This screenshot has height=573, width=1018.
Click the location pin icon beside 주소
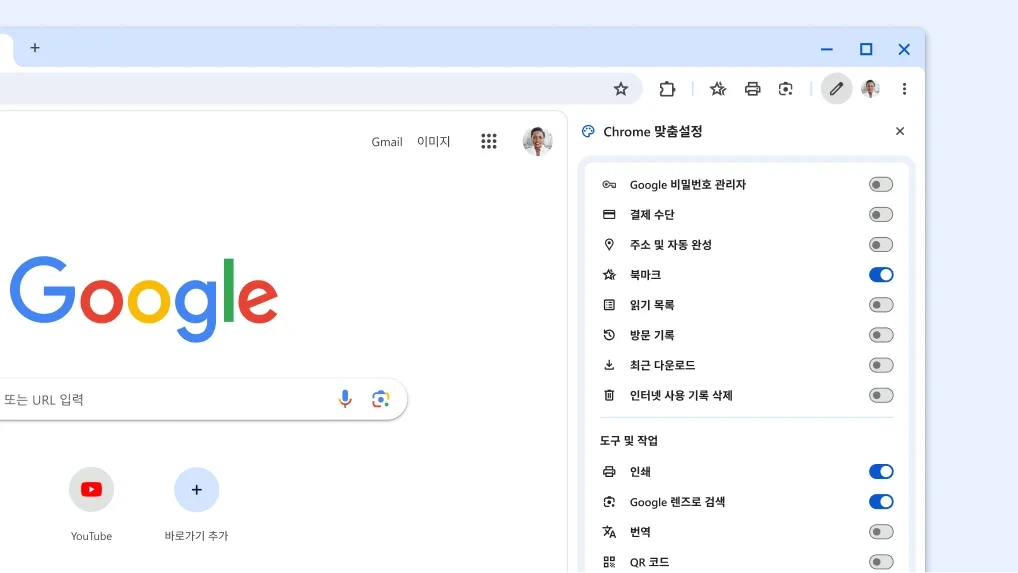pos(609,245)
